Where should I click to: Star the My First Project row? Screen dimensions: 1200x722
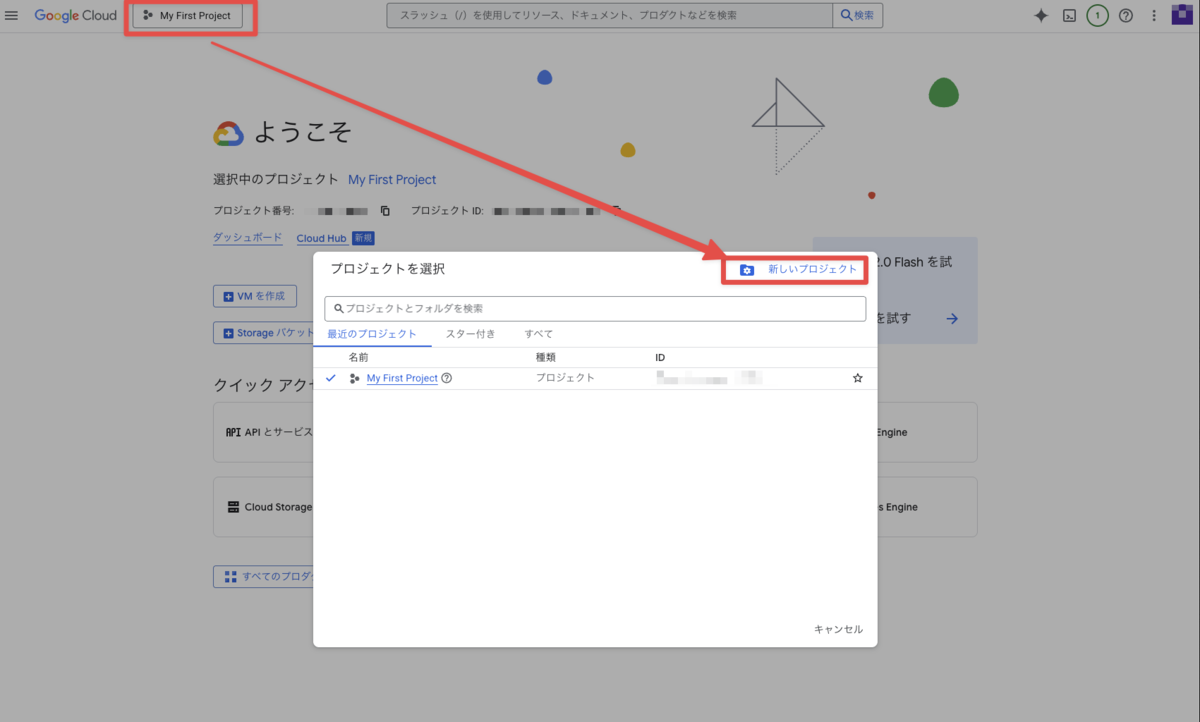[857, 378]
